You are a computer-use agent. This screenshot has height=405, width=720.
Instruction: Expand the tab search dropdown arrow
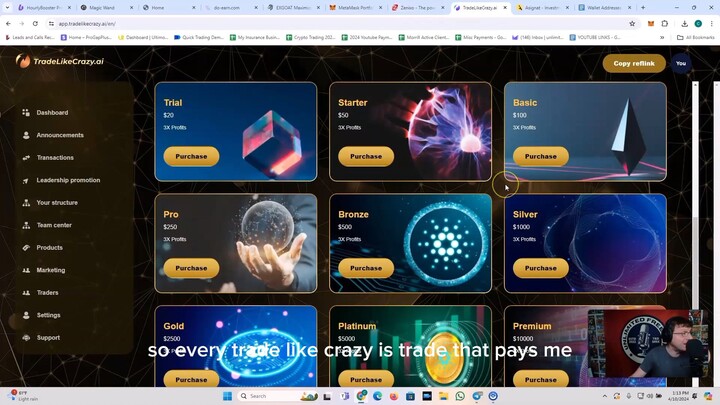[x=7, y=7]
